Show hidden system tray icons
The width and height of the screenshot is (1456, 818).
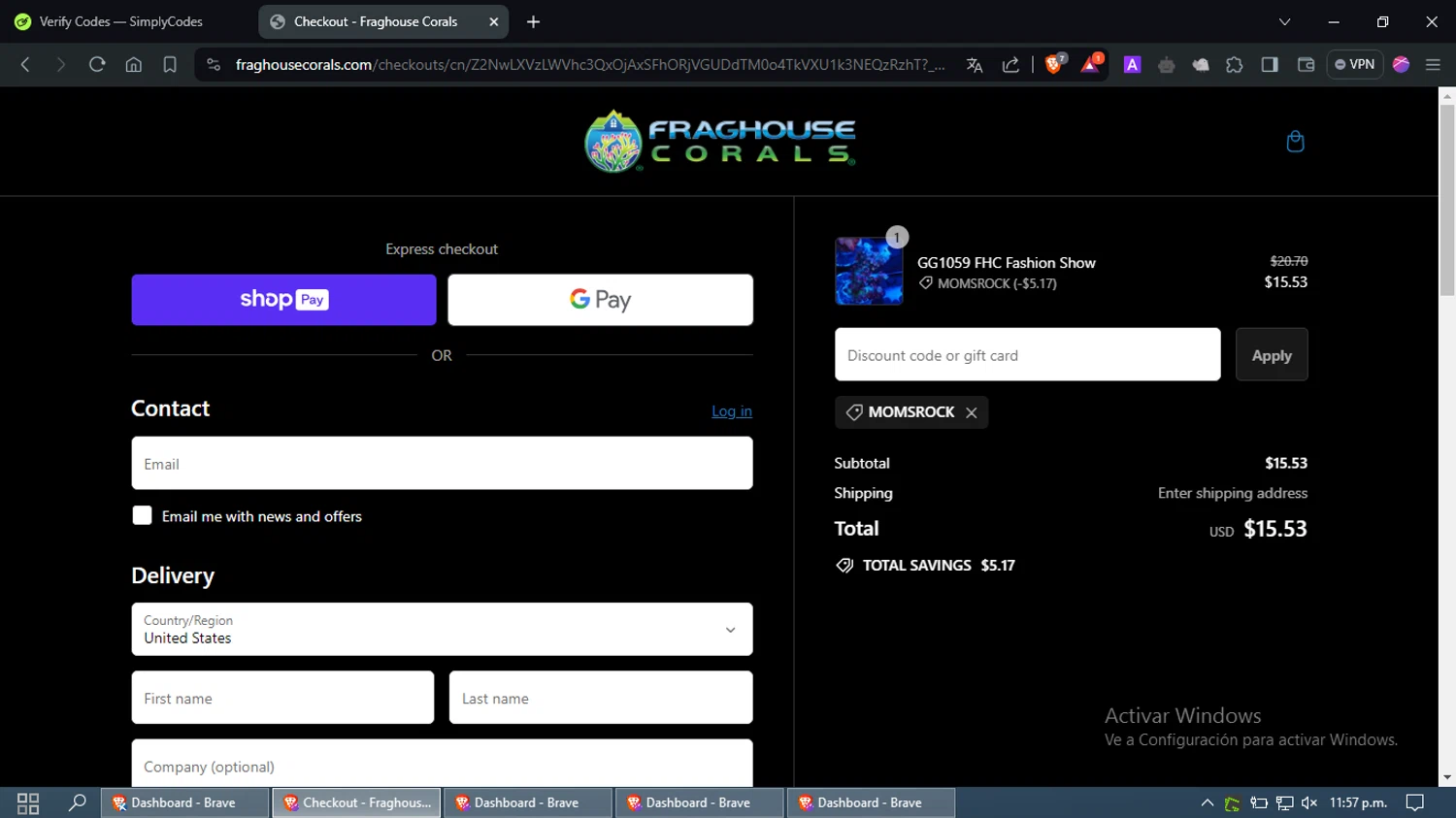point(1208,803)
